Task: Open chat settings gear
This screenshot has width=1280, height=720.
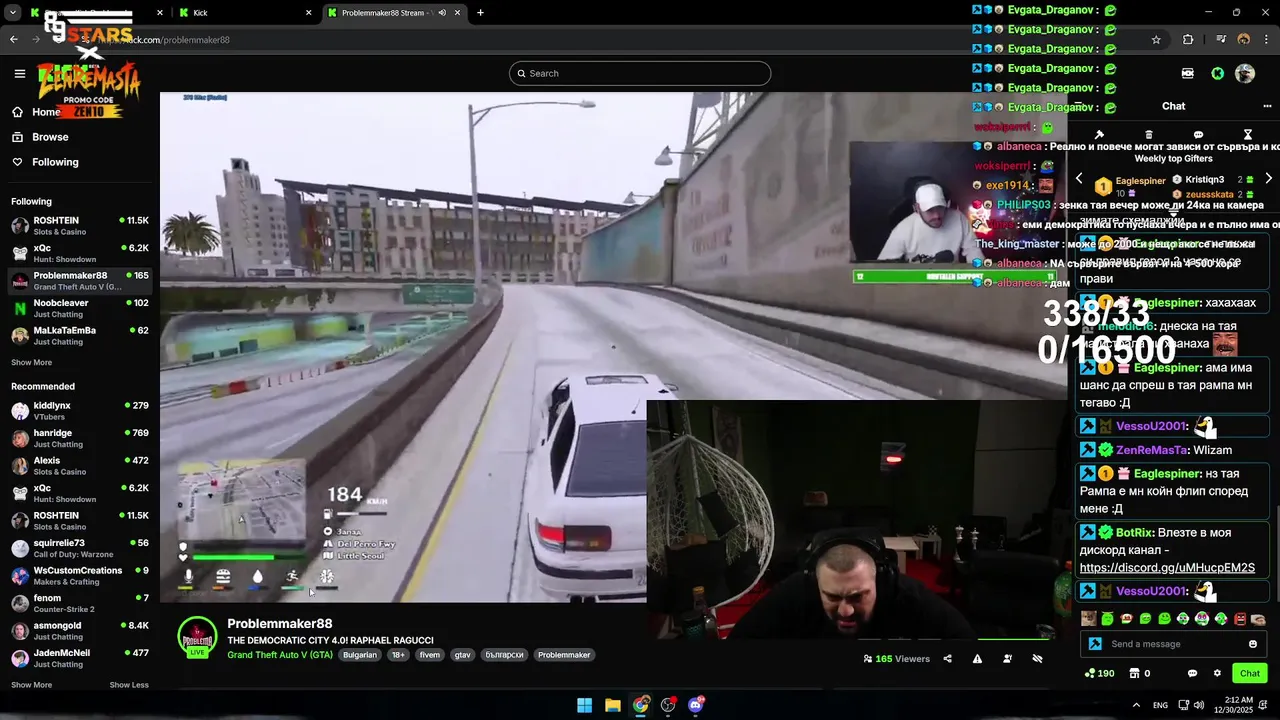Action: 1217,673
